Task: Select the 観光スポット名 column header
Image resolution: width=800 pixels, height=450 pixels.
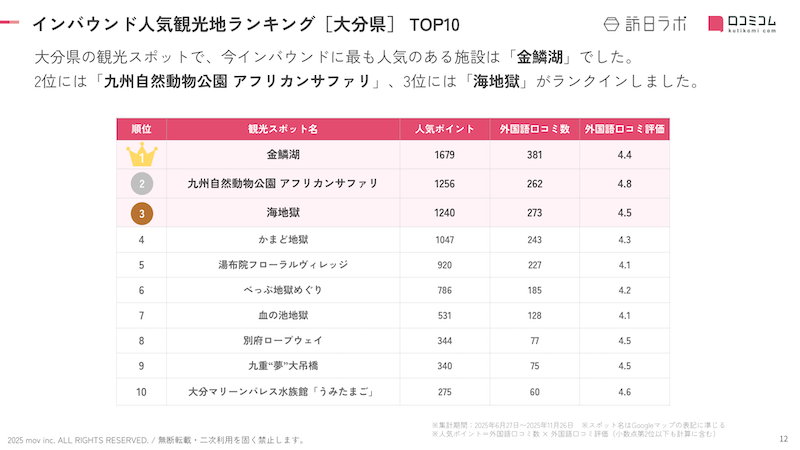Action: click(x=283, y=129)
